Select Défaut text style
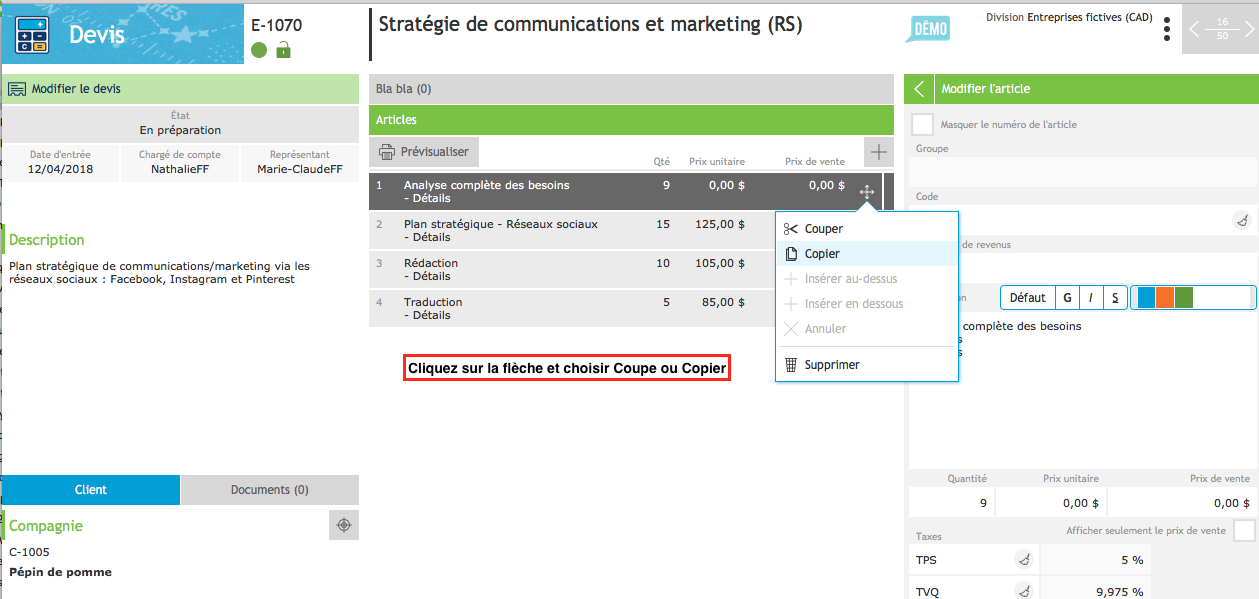Image resolution: width=1259 pixels, height=599 pixels. pyautogui.click(x=1027, y=297)
